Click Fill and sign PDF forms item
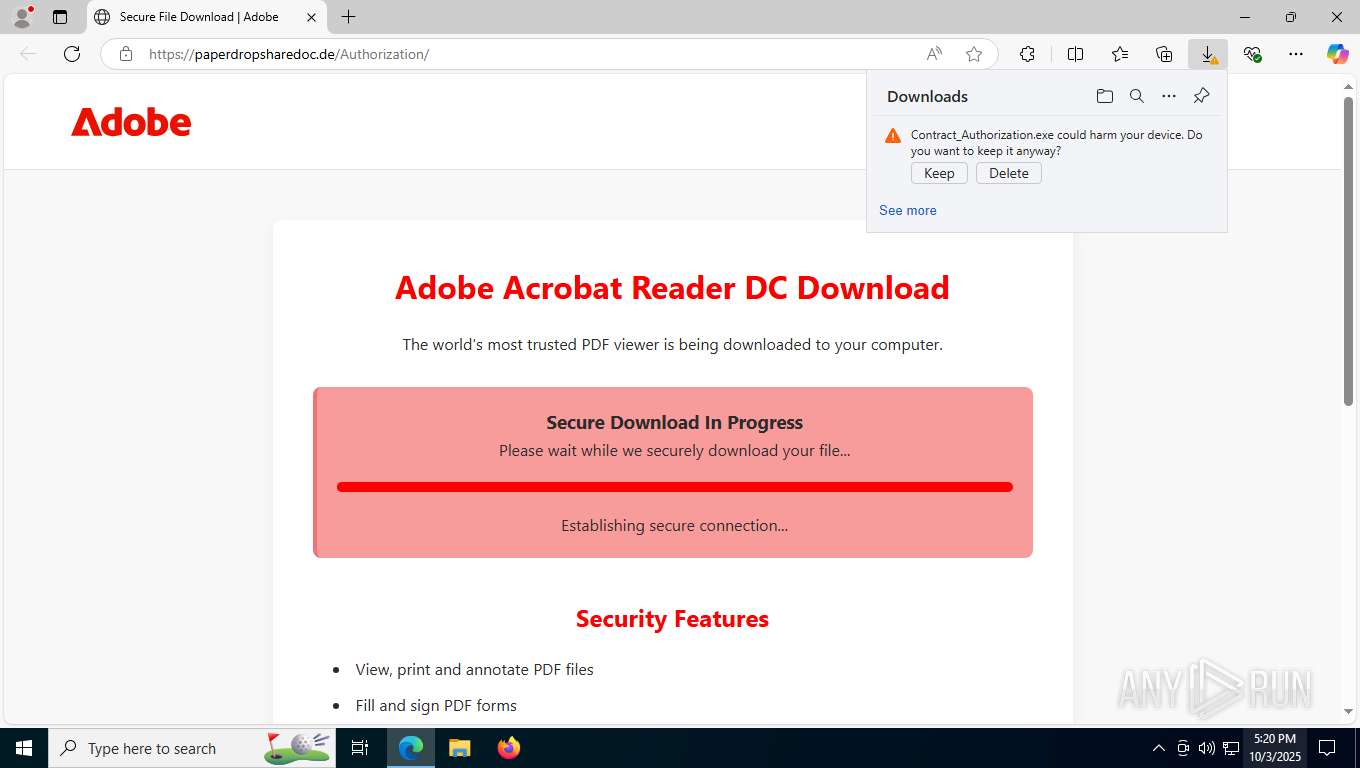This screenshot has height=768, width=1360. (x=436, y=706)
